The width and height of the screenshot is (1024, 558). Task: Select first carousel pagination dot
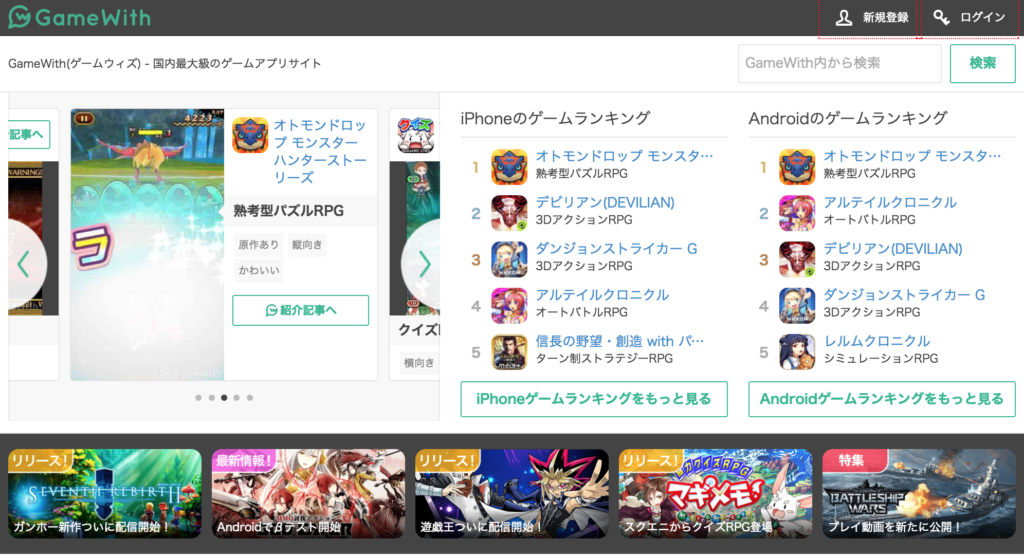(x=199, y=397)
